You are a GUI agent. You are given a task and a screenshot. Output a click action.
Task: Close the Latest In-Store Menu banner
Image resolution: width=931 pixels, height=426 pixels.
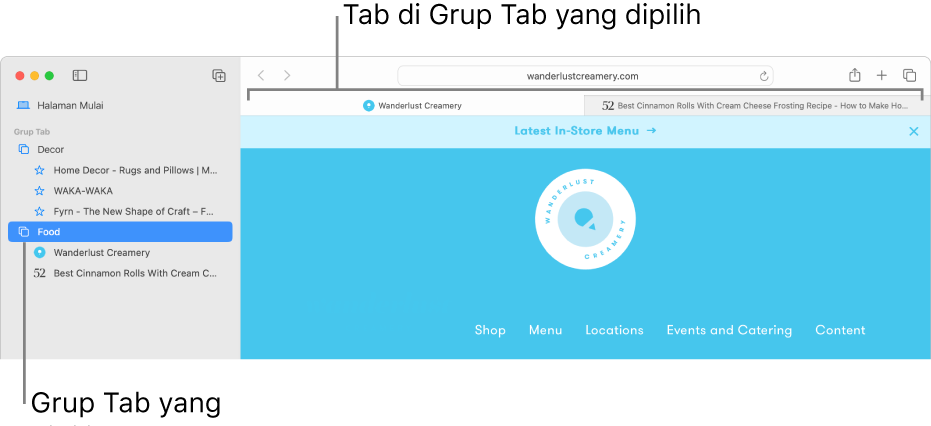[914, 131]
